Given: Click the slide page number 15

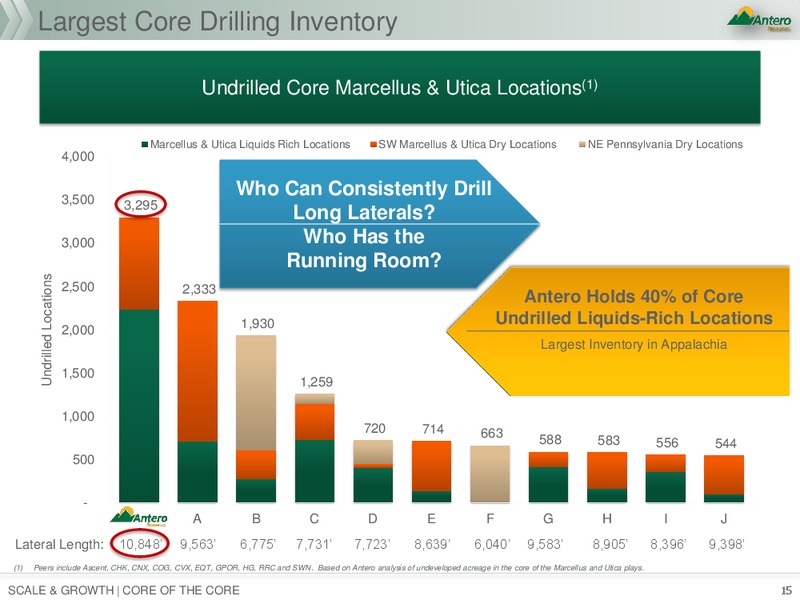Looking at the screenshot, I should point(786,590).
